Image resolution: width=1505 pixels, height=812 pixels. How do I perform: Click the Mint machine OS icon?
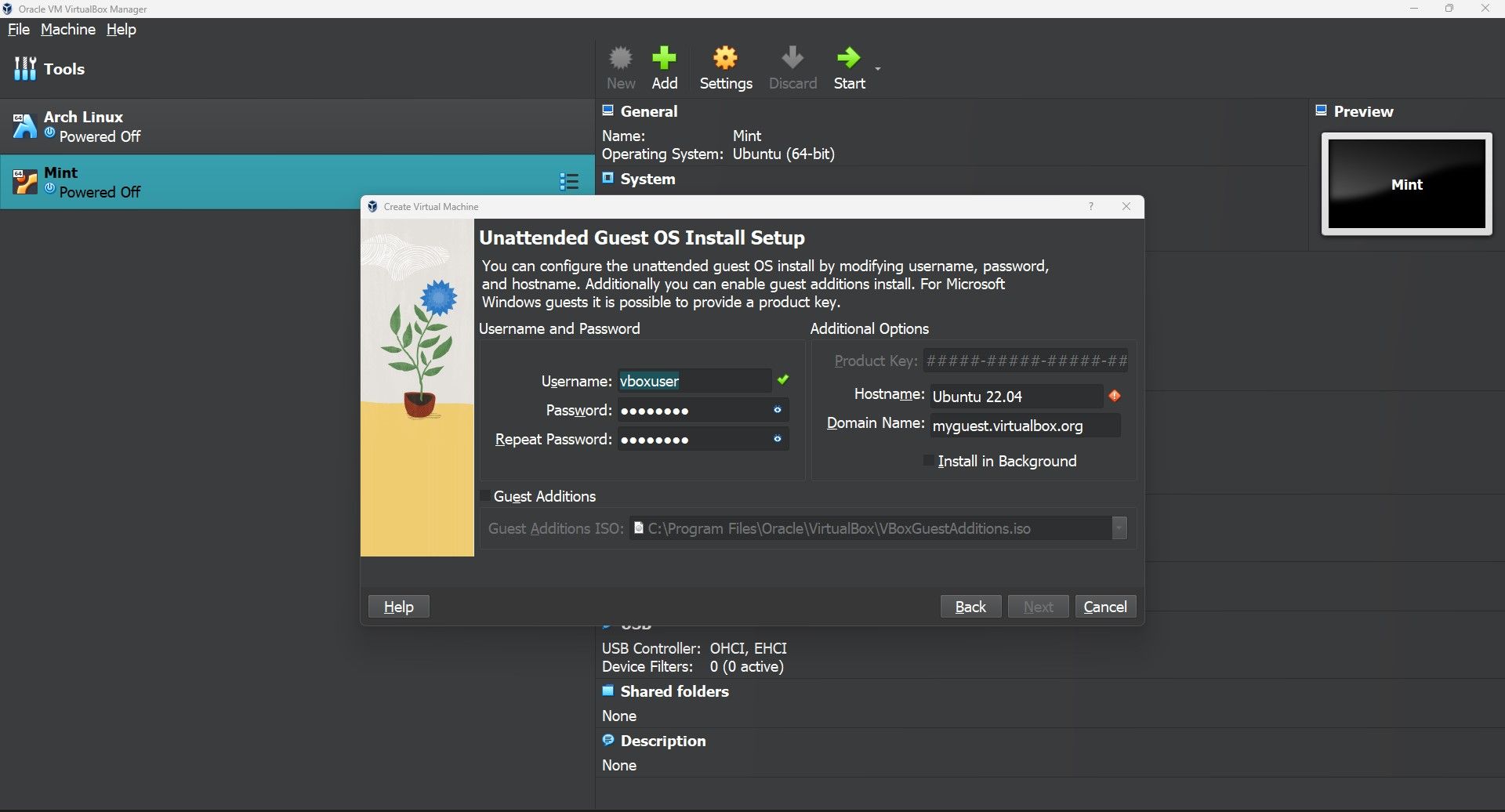pyautogui.click(x=24, y=182)
